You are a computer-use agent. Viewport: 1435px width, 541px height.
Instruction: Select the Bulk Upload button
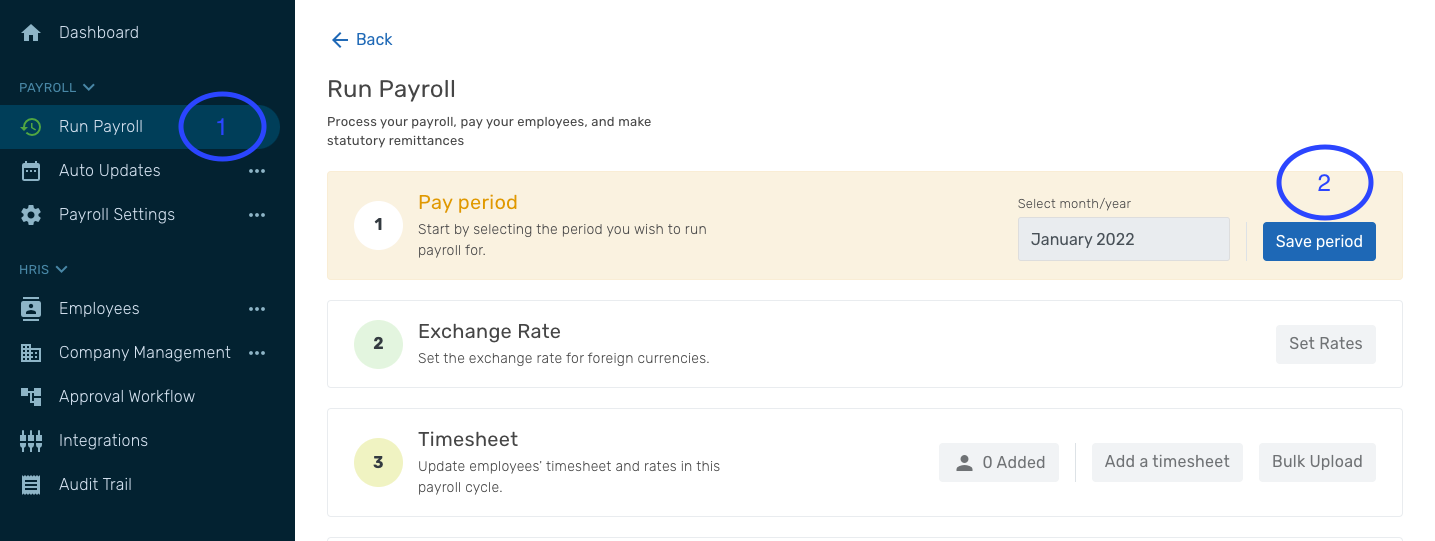(1316, 462)
